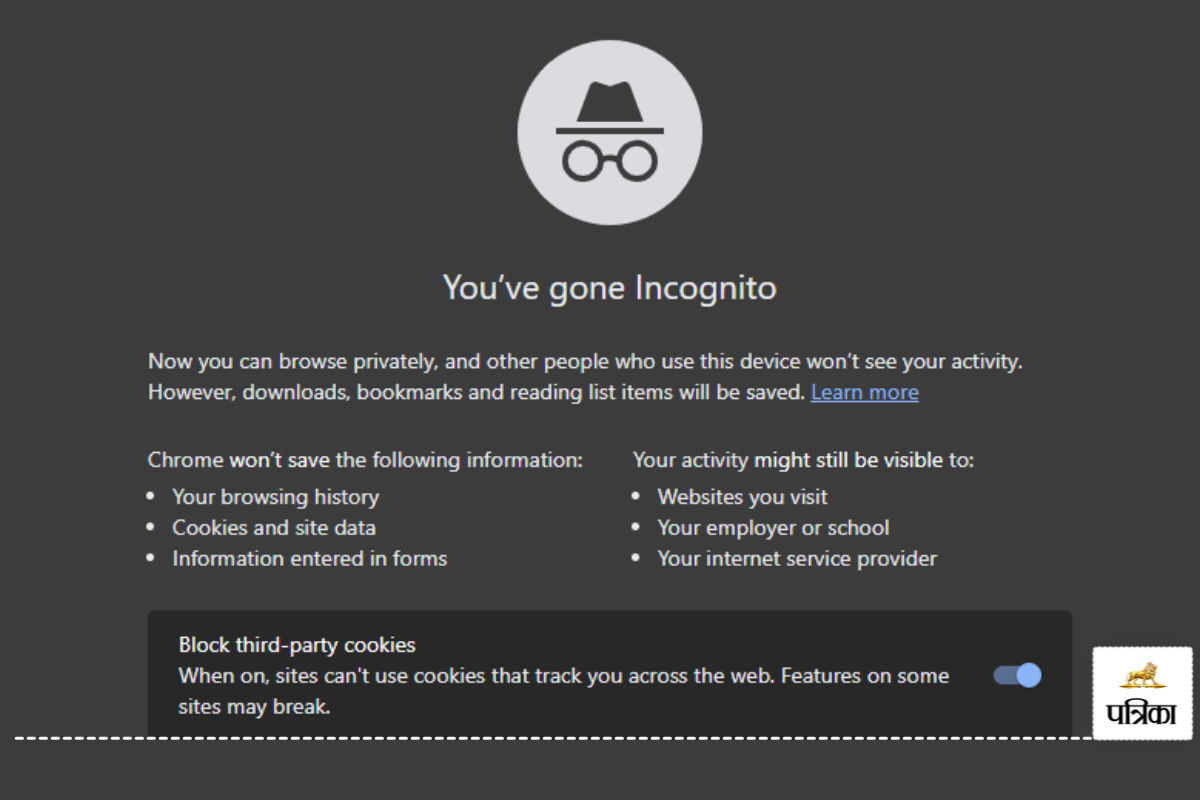
Task: Click "Your internet service provider" list item
Action: pos(796,558)
